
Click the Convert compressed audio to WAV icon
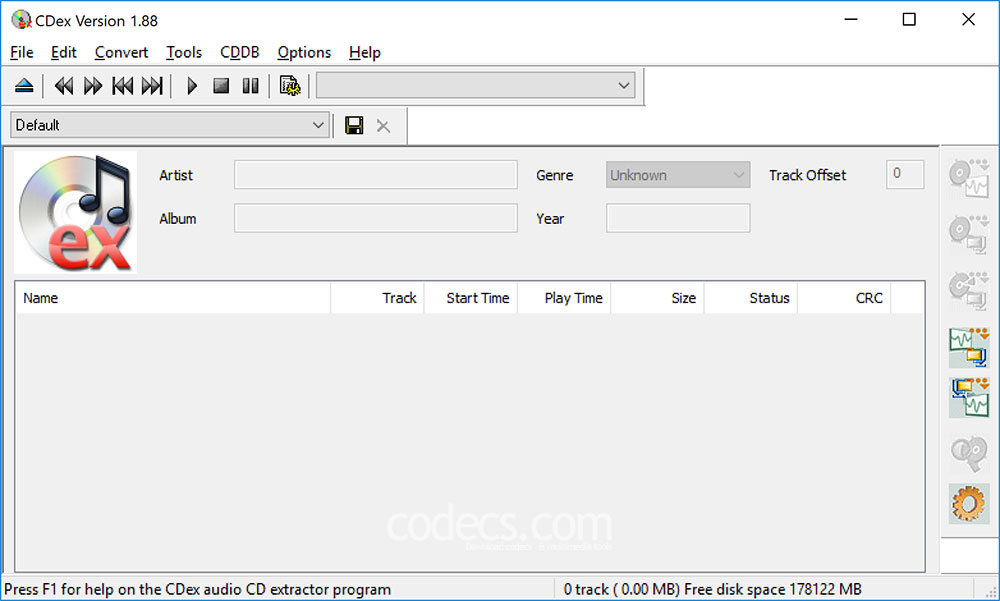pos(969,397)
